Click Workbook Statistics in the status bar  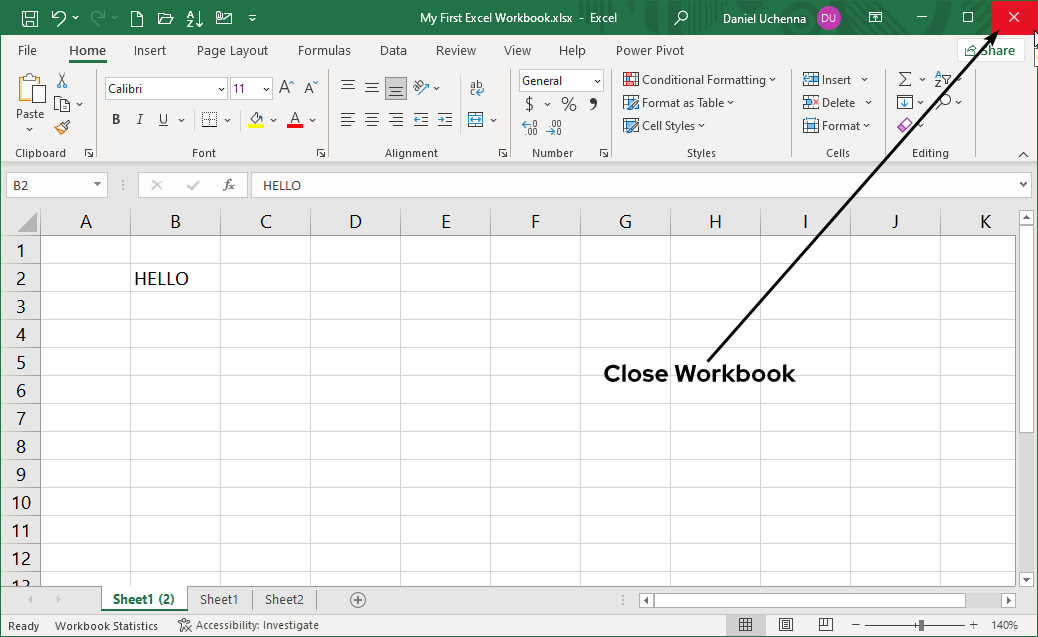106,625
